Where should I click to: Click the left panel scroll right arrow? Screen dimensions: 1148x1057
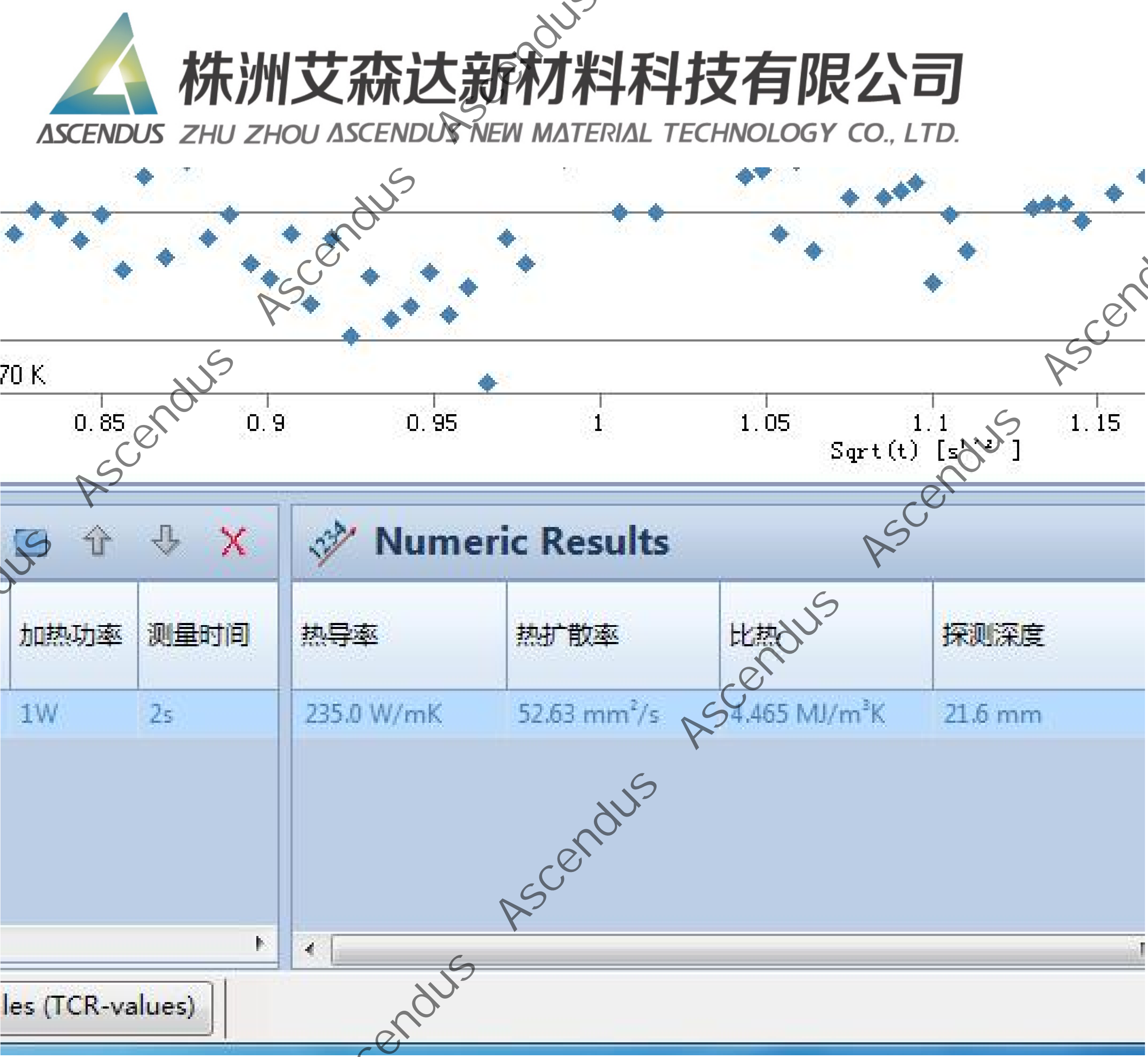point(260,942)
